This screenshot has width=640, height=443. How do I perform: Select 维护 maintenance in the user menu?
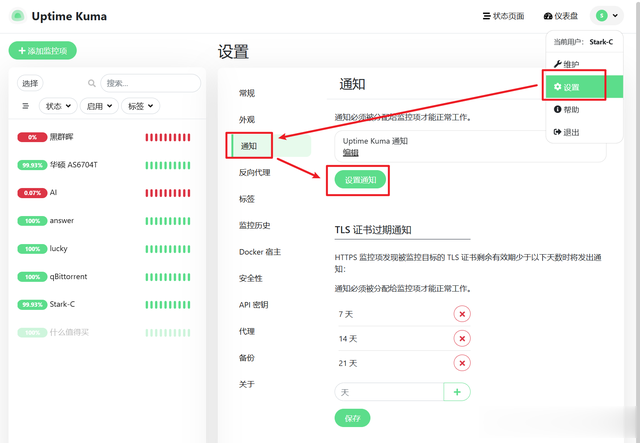coord(584,64)
